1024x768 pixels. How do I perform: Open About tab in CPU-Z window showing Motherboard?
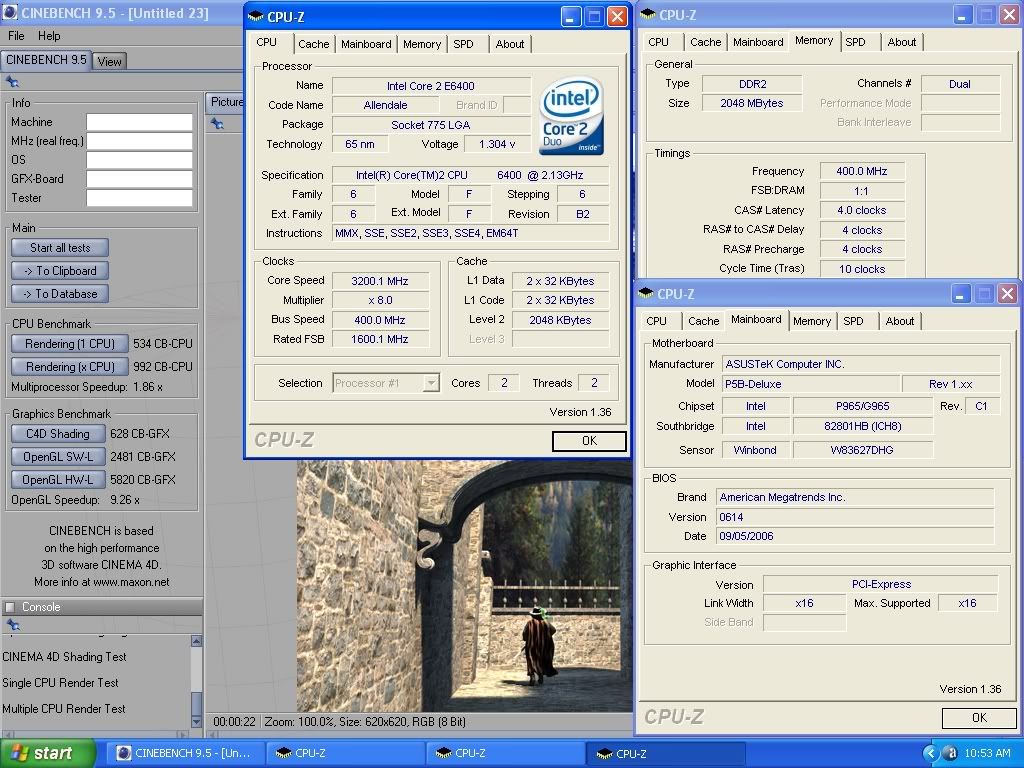tap(900, 321)
